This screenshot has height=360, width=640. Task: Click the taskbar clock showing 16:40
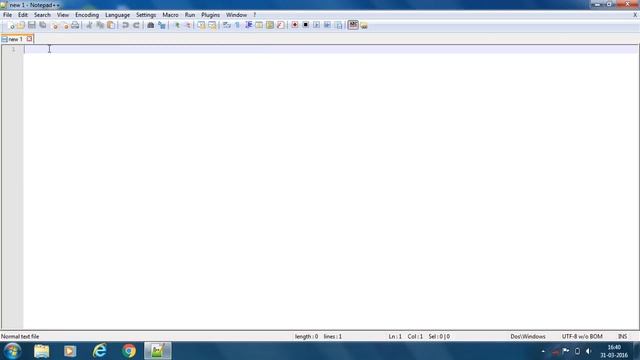click(614, 351)
